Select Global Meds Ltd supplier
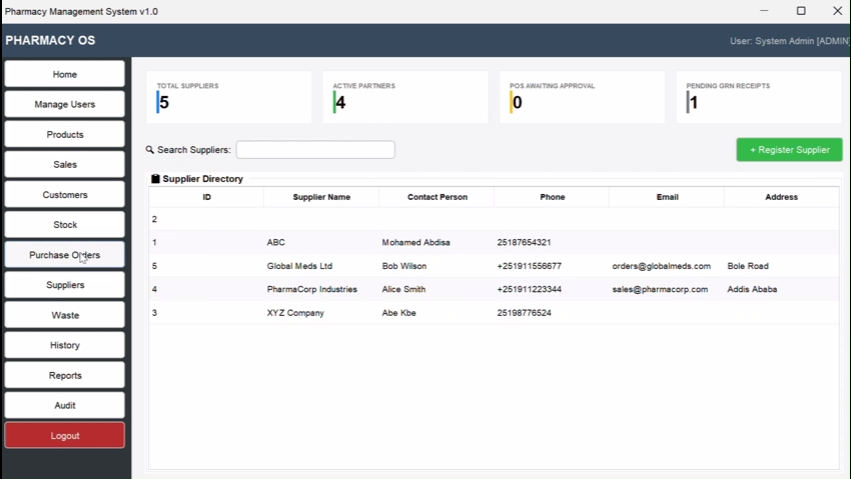Image resolution: width=851 pixels, height=479 pixels. [300, 266]
